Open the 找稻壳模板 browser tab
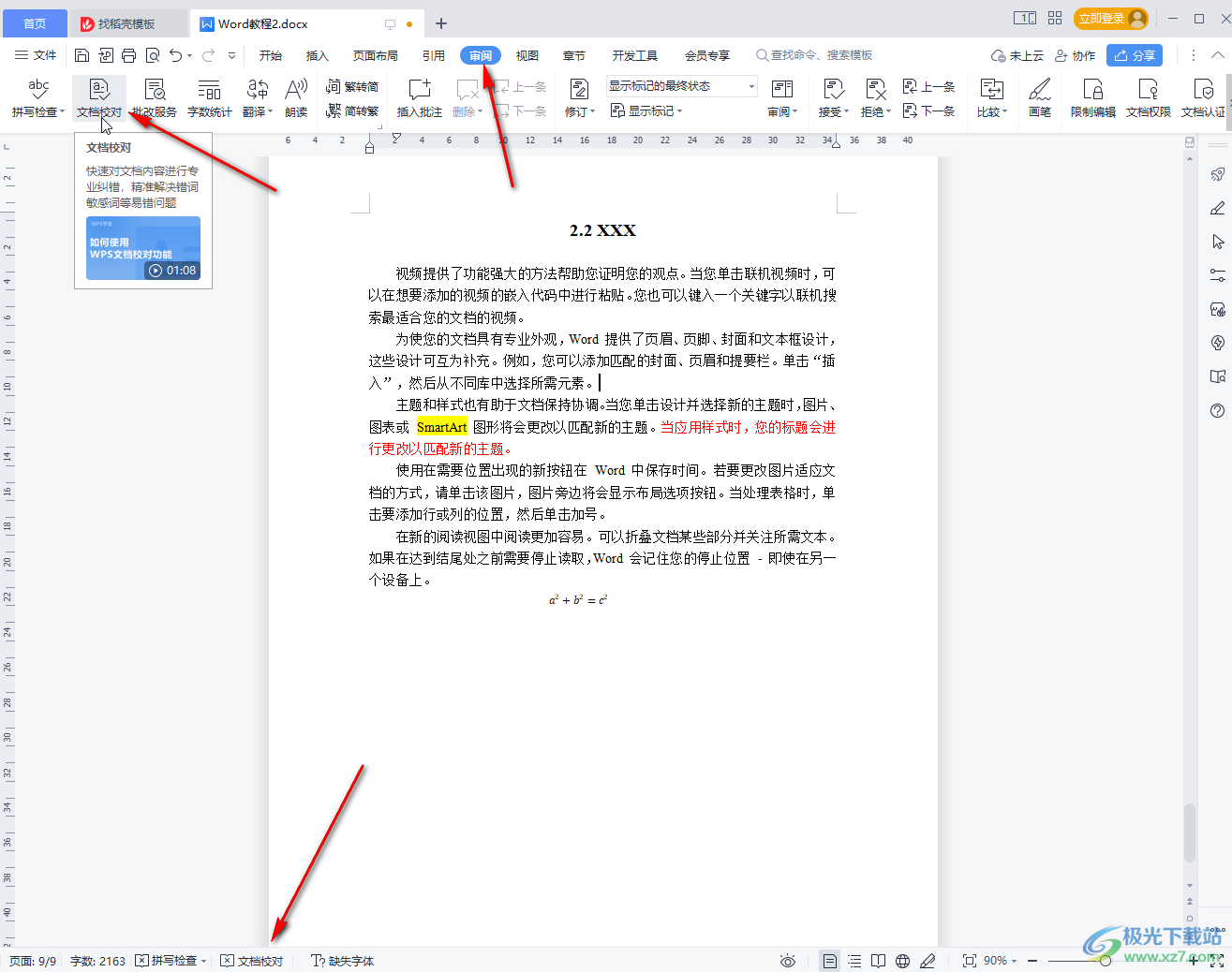Viewport: 1232px width, 972px height. pyautogui.click(x=128, y=22)
